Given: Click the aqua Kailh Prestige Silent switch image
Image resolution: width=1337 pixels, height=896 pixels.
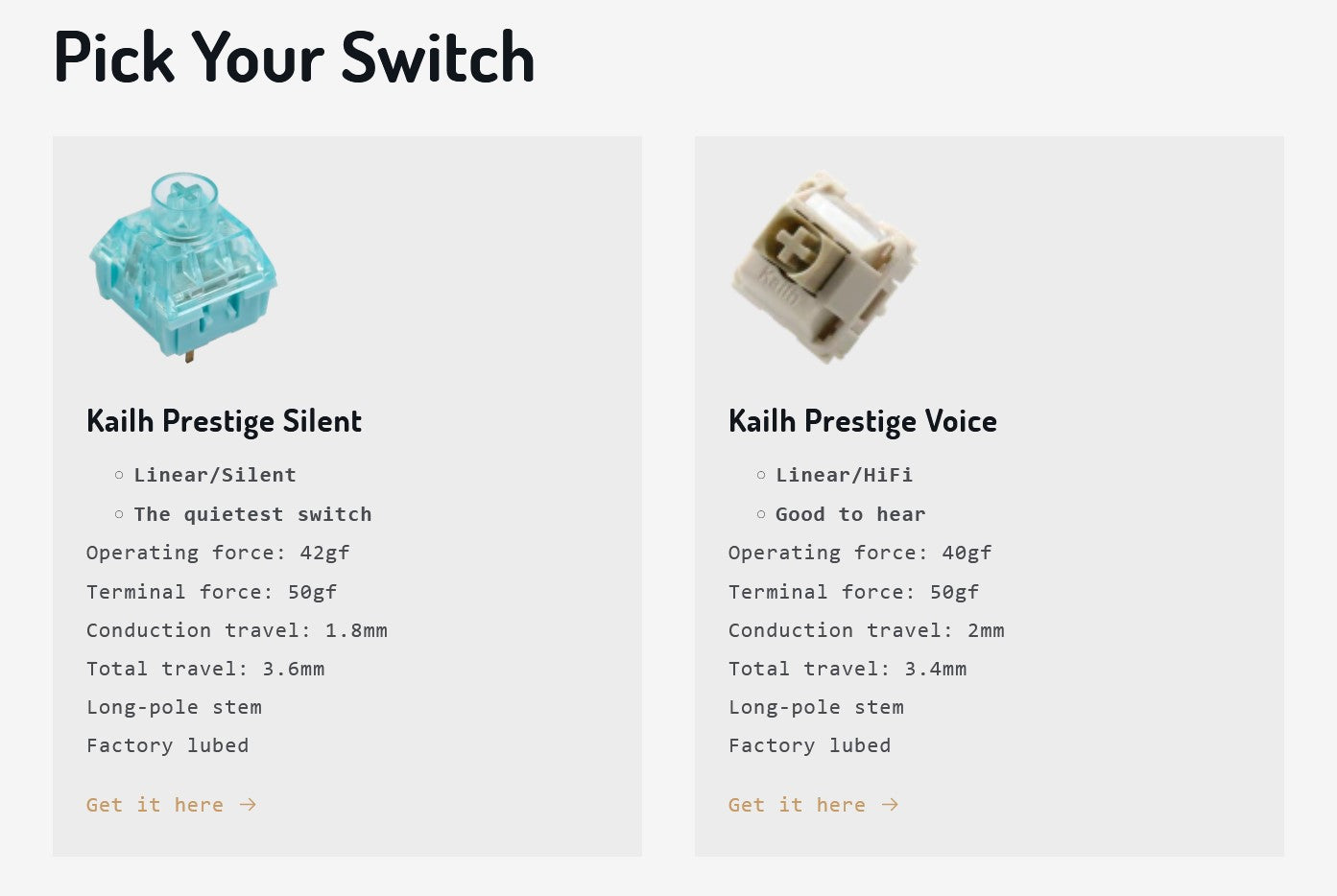Looking at the screenshot, I should click(x=183, y=267).
